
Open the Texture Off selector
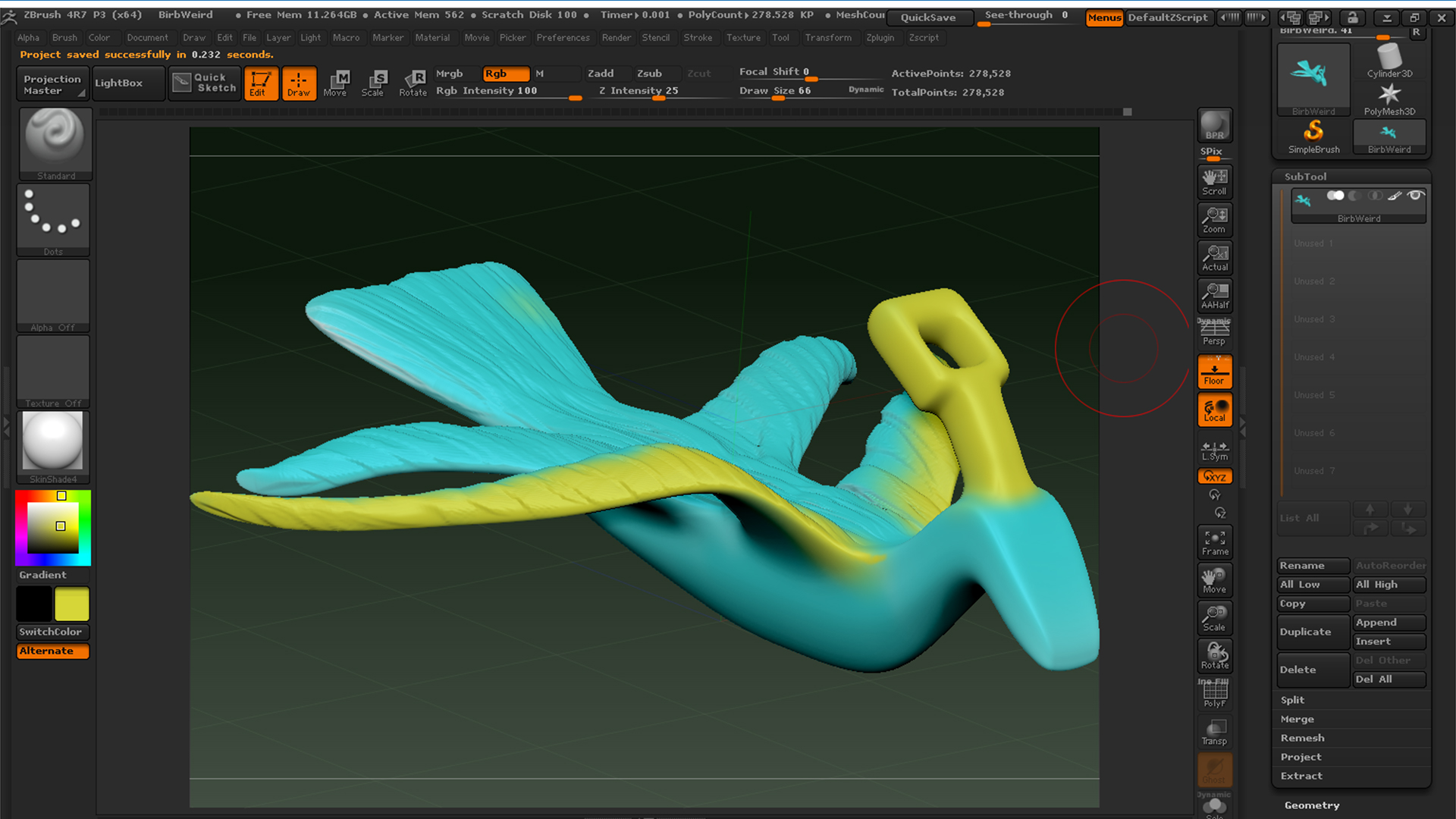pyautogui.click(x=53, y=371)
